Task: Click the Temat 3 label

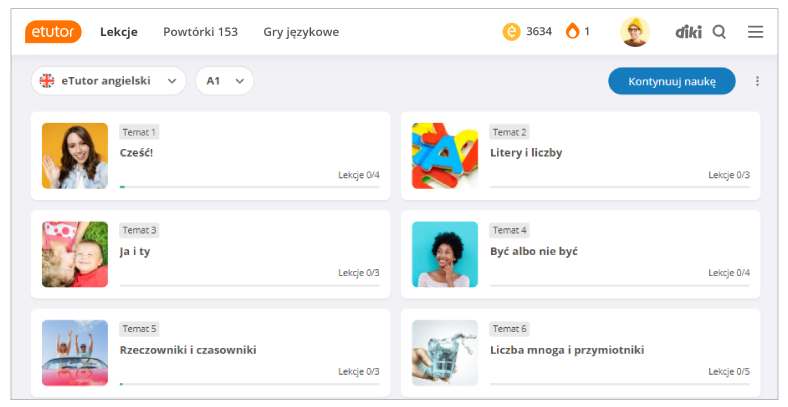Action: click(x=139, y=230)
